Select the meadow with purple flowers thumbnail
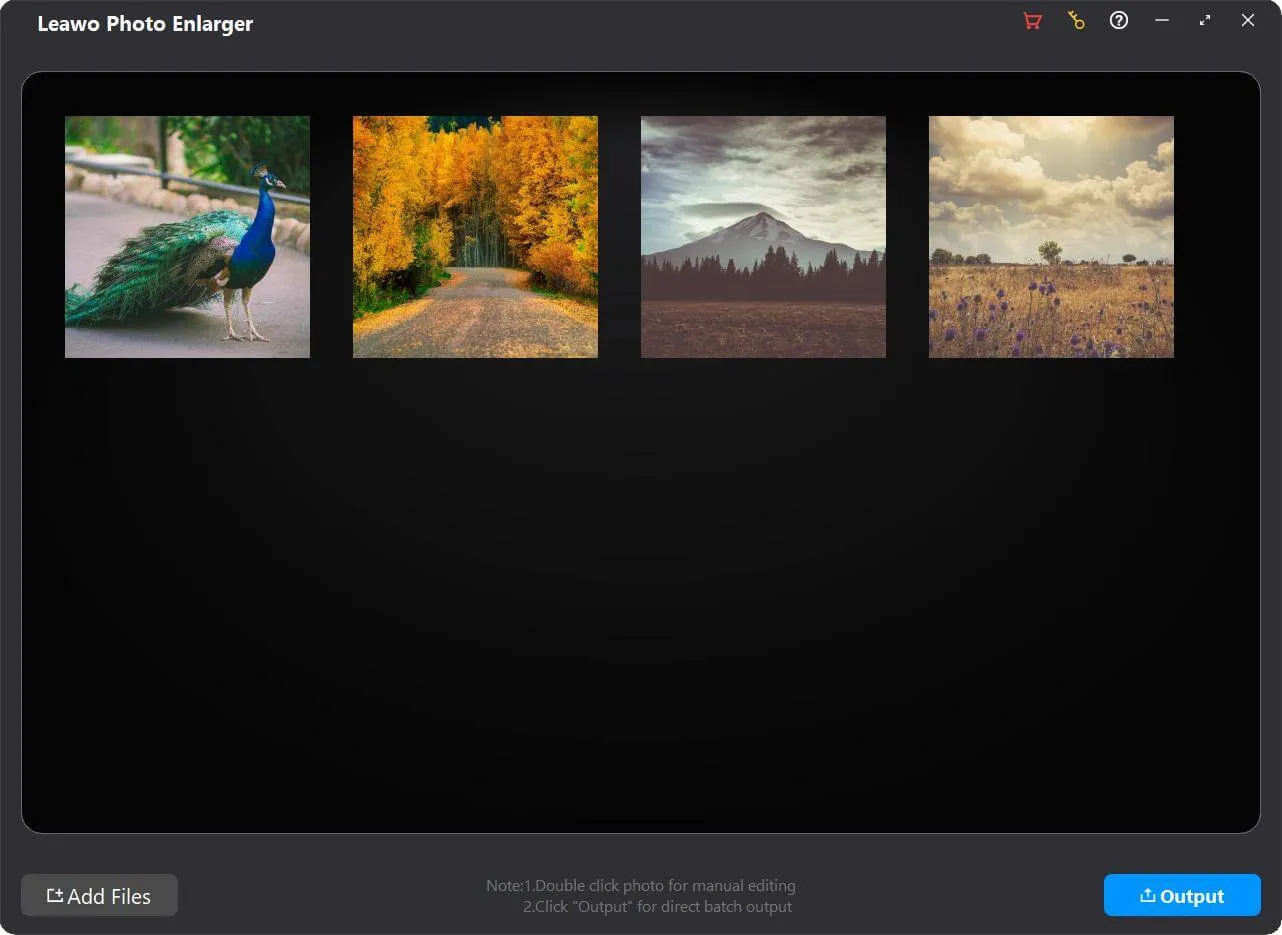Screen dimensions: 1282x935 [x=1051, y=237]
